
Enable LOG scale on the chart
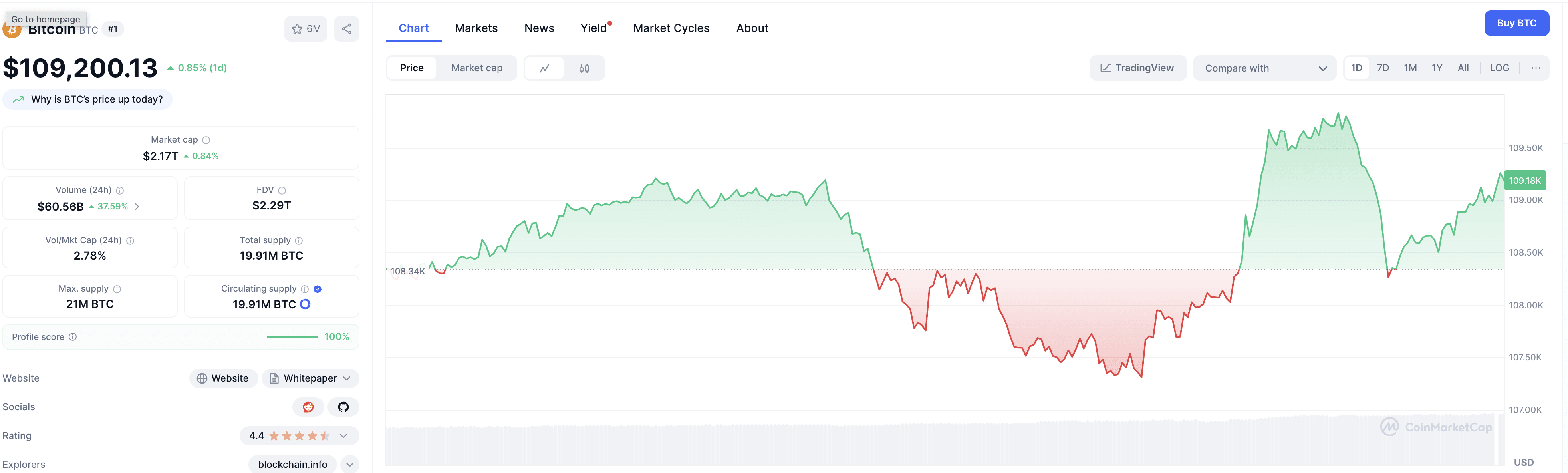coord(1499,68)
